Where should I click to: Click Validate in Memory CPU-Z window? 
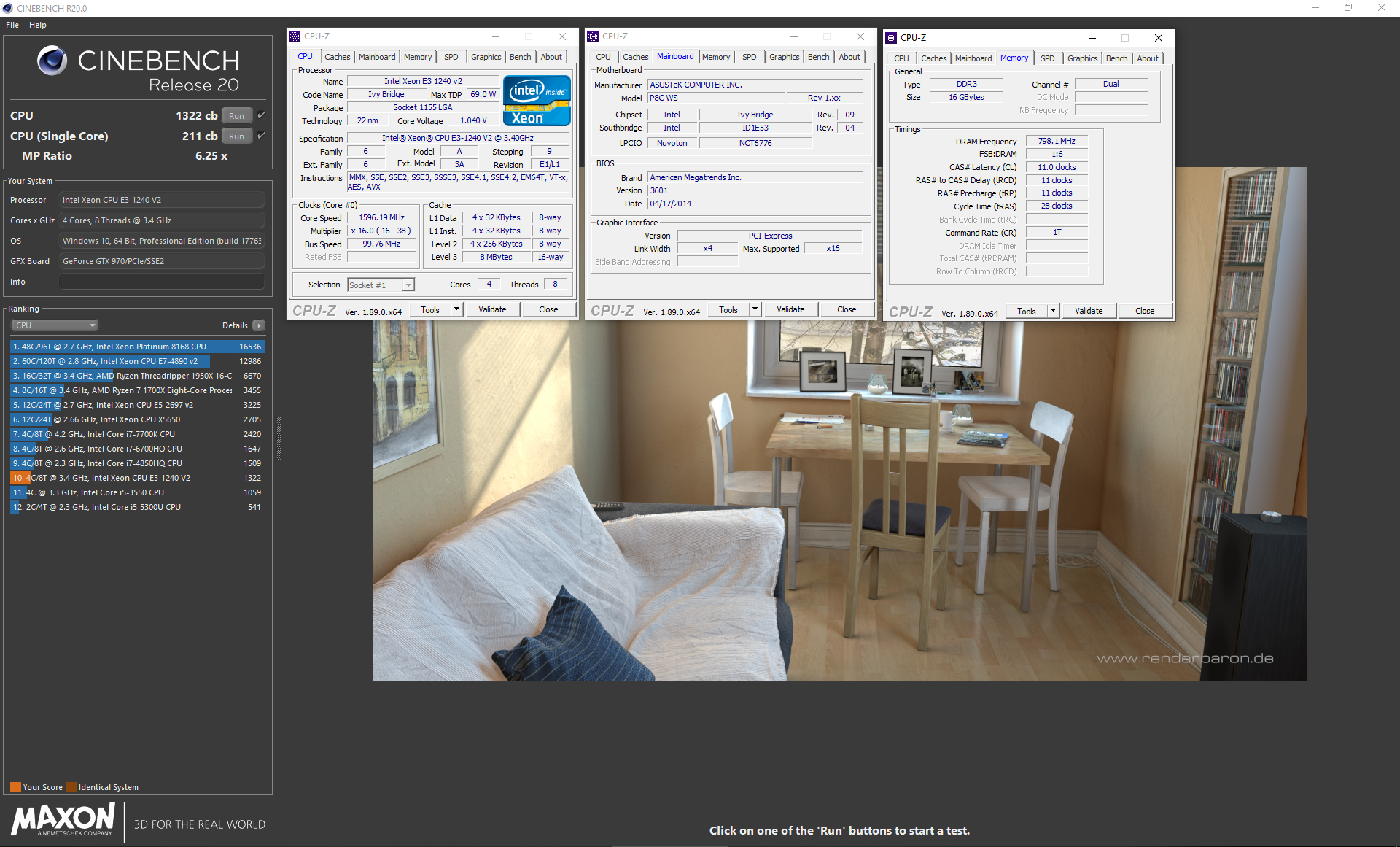tap(1089, 311)
